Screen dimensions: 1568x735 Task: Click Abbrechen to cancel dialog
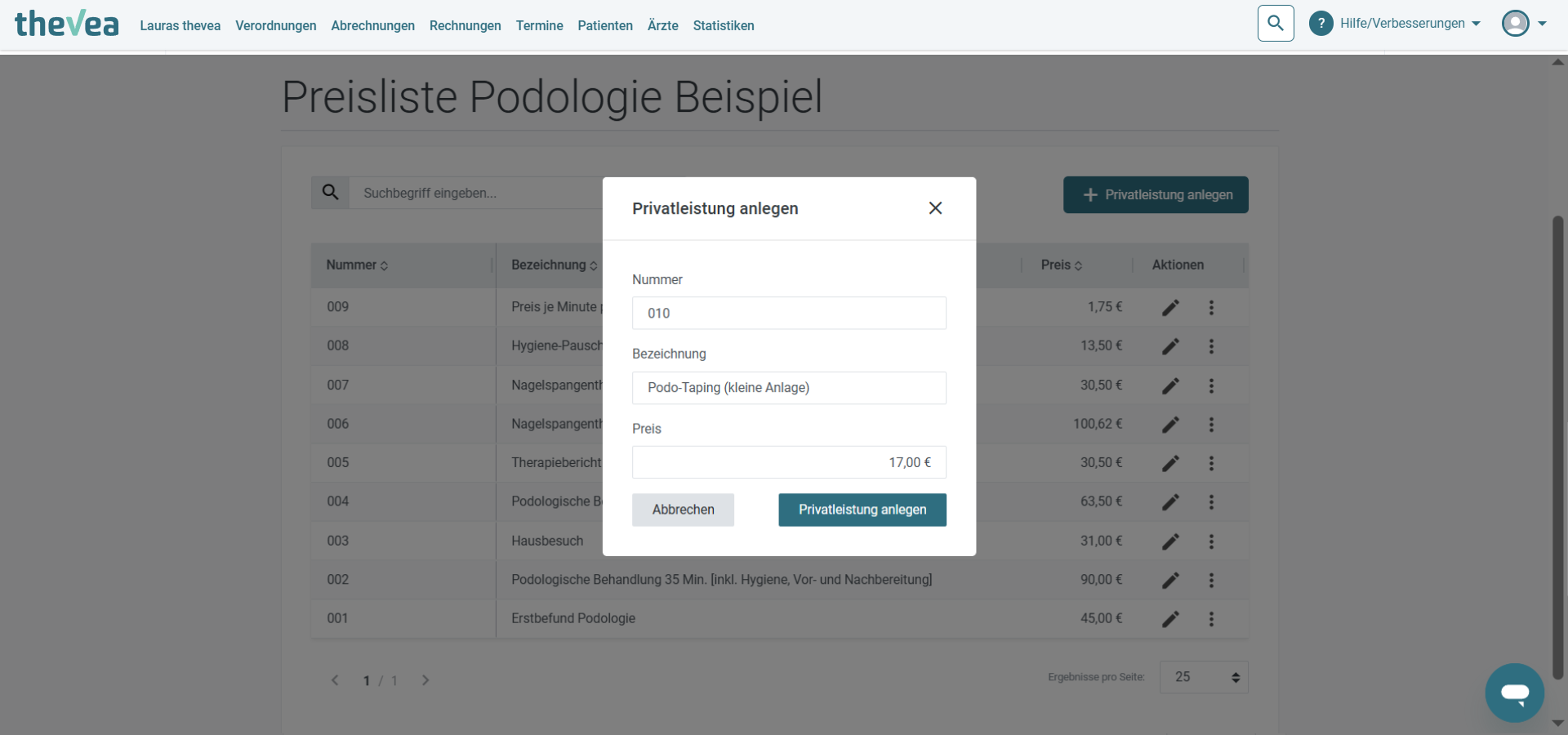683,510
